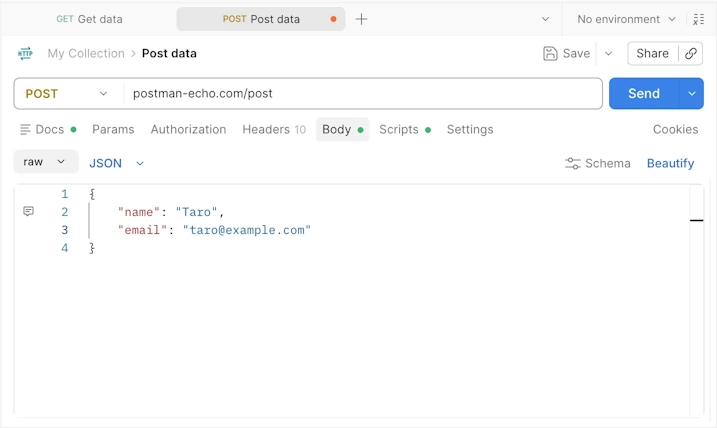Open the Params tab
The image size is (717, 428).
coord(113,130)
